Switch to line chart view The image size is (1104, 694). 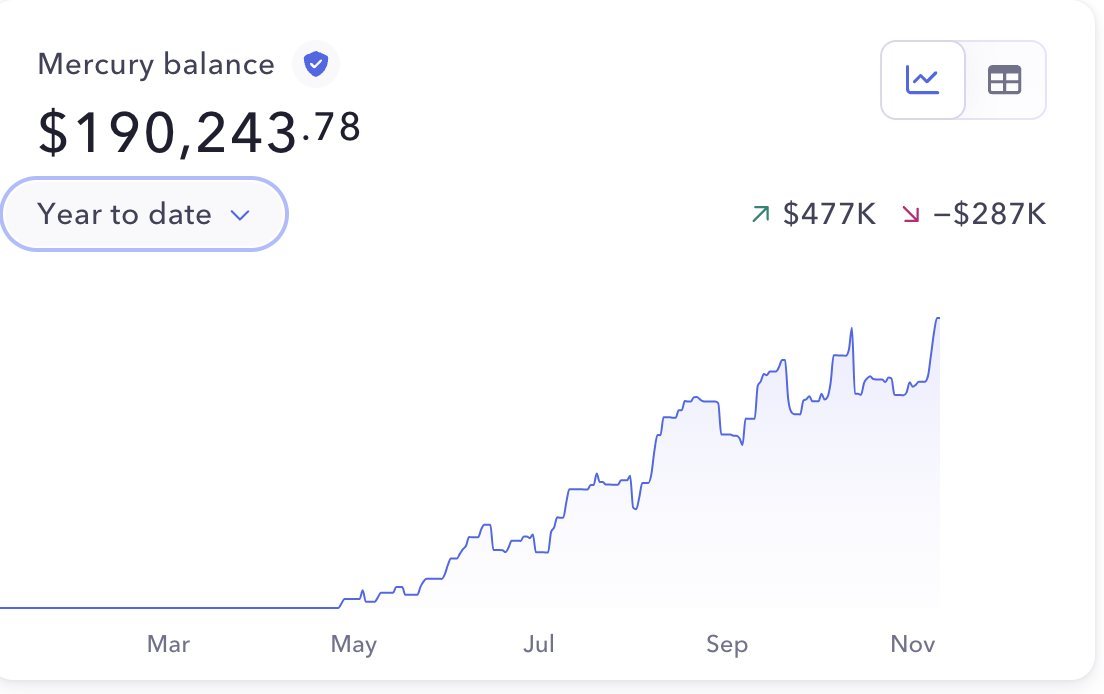click(922, 80)
